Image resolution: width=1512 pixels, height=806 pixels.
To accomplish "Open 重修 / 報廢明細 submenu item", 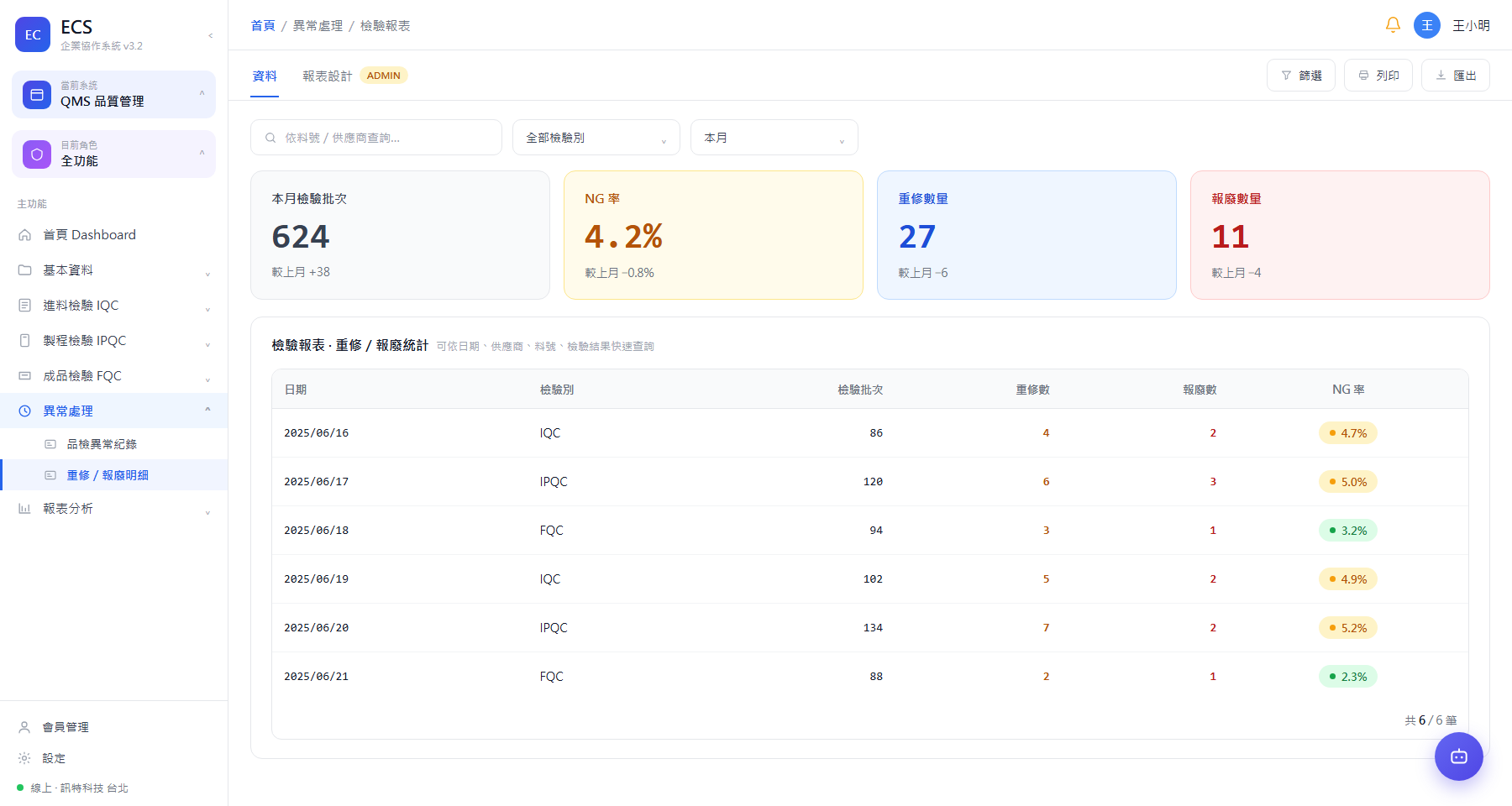I will pos(113,475).
